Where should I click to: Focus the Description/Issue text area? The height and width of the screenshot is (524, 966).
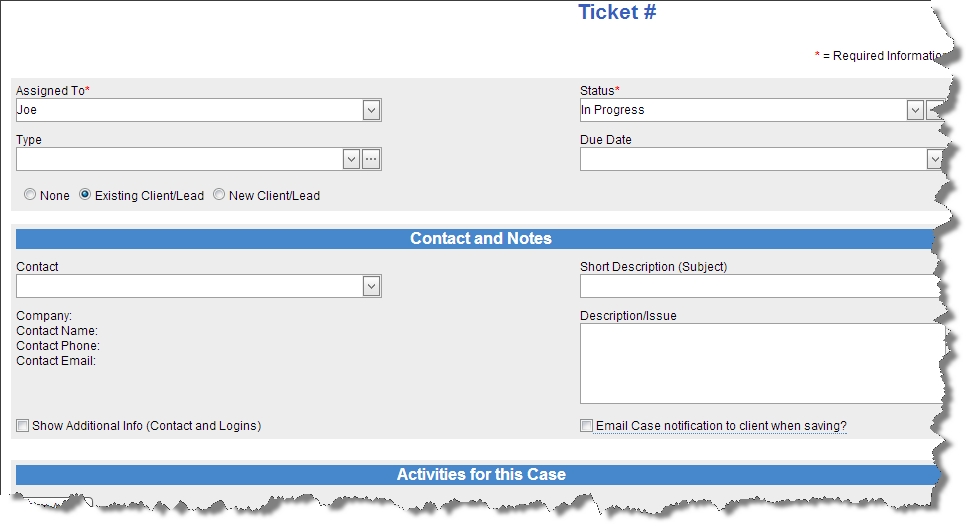click(760, 363)
